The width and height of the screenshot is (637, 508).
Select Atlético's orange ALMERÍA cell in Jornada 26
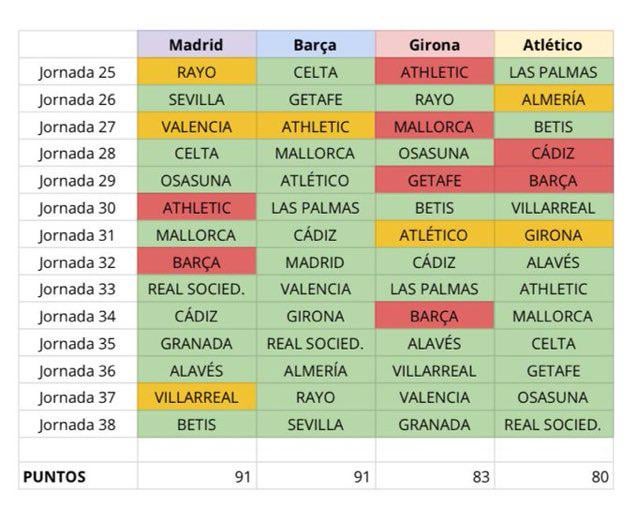[x=553, y=99]
